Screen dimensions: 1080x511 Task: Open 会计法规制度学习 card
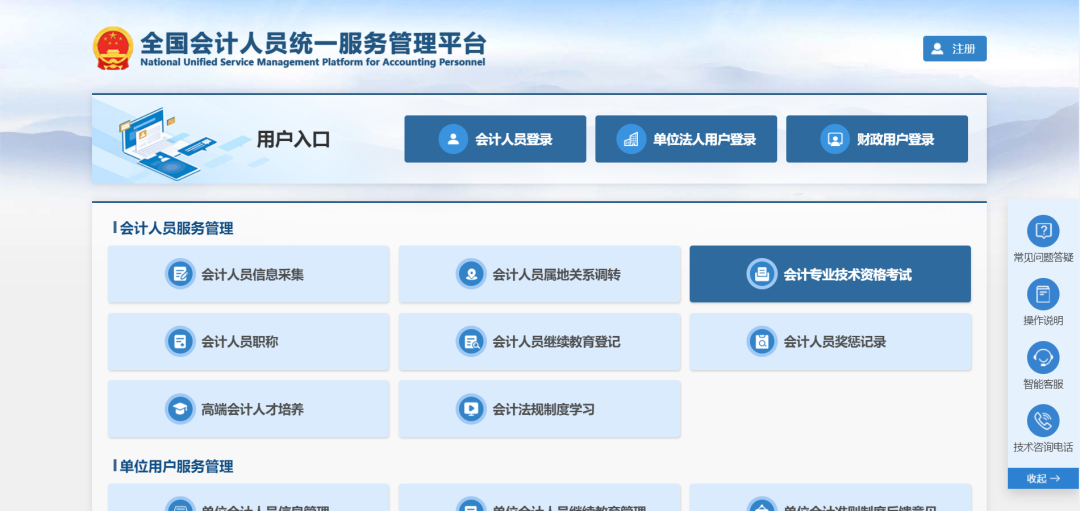(539, 409)
